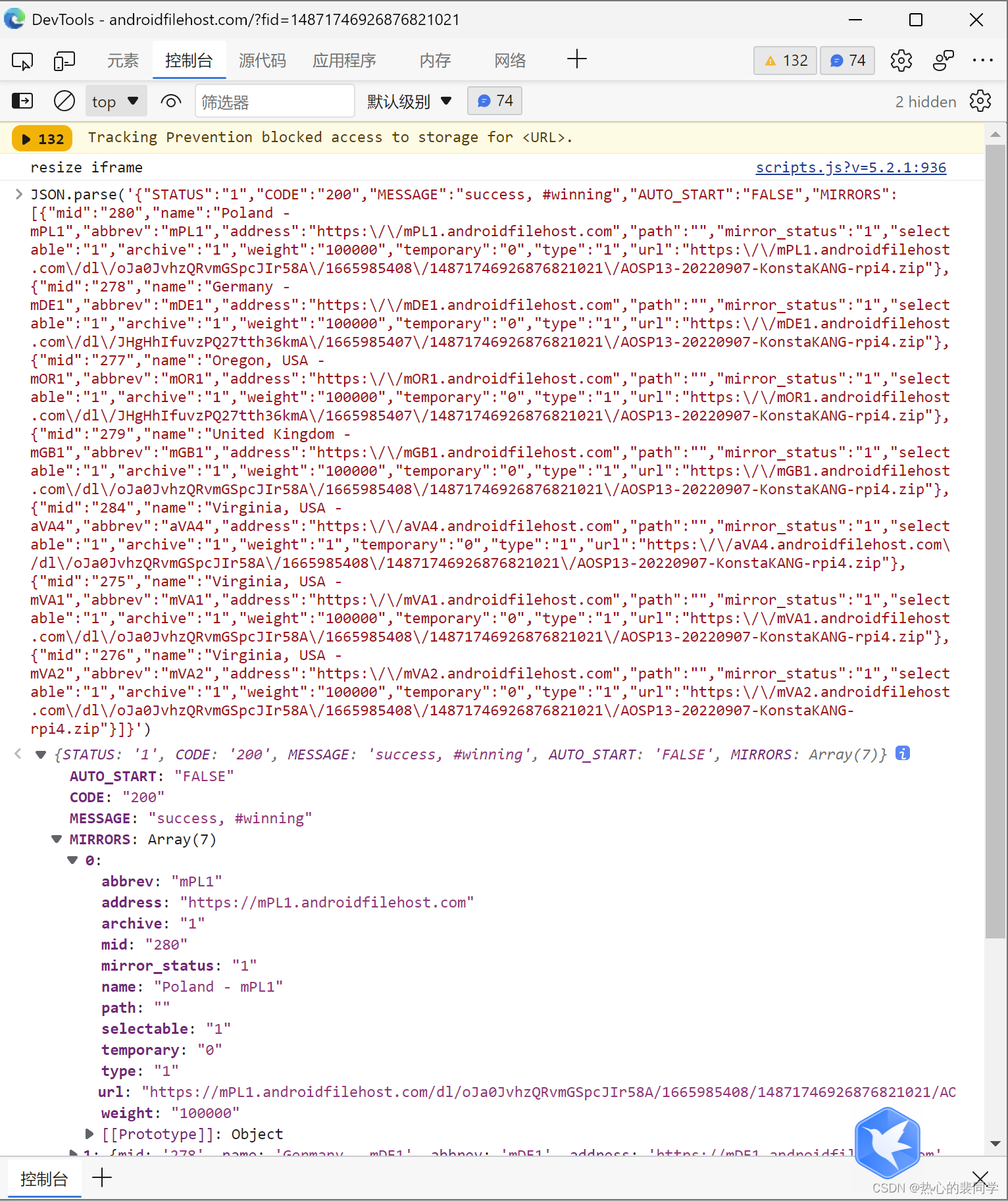Click the plus icon to add tool tab
The height and width of the screenshot is (1201, 1008).
point(576,59)
